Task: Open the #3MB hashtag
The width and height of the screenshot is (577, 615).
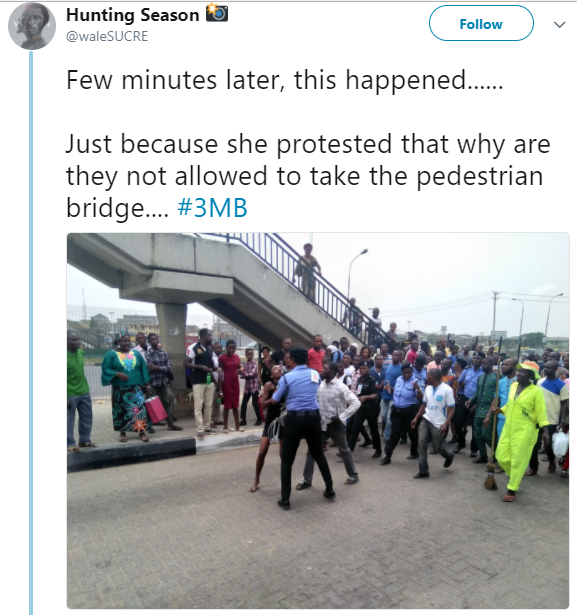Action: click(212, 207)
